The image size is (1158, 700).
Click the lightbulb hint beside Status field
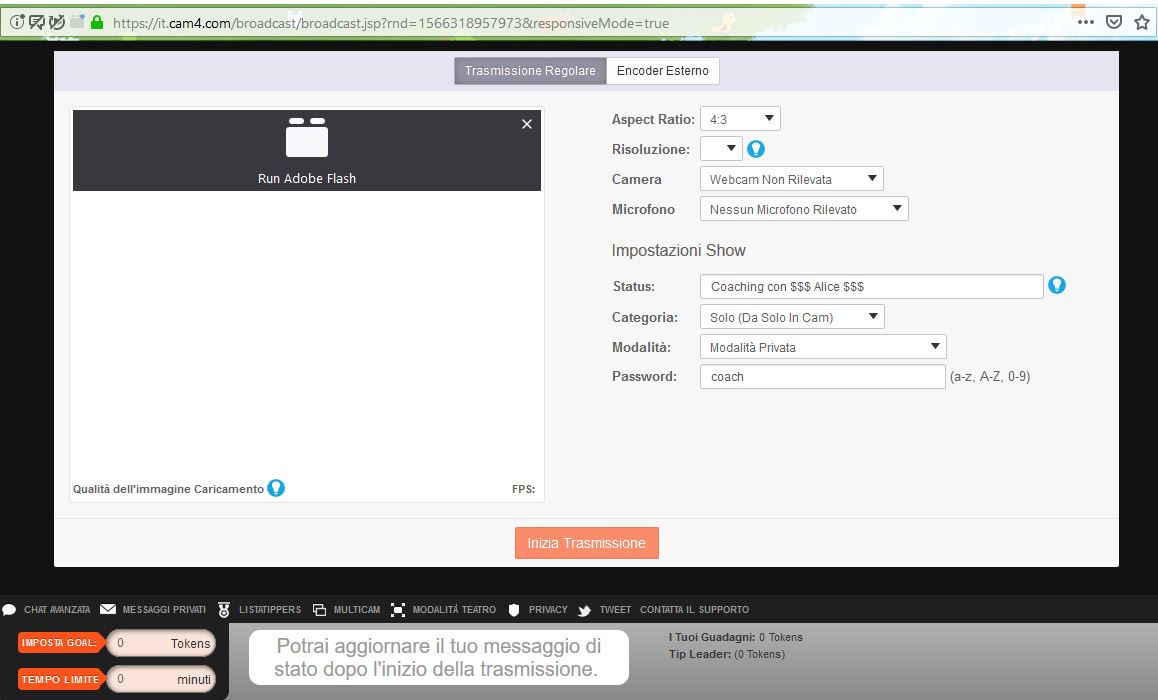coord(1056,286)
